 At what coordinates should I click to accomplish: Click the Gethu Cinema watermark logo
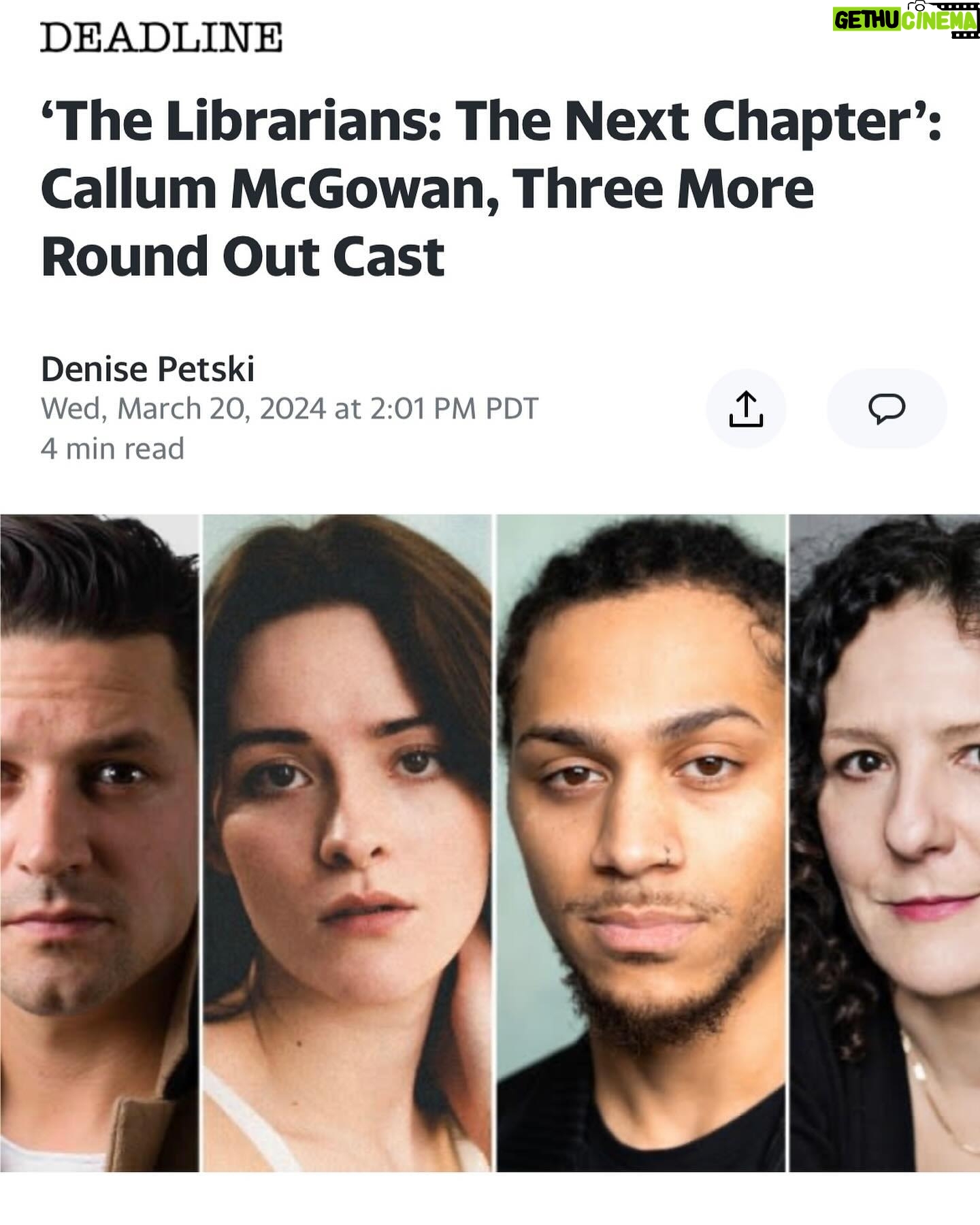tap(906, 19)
